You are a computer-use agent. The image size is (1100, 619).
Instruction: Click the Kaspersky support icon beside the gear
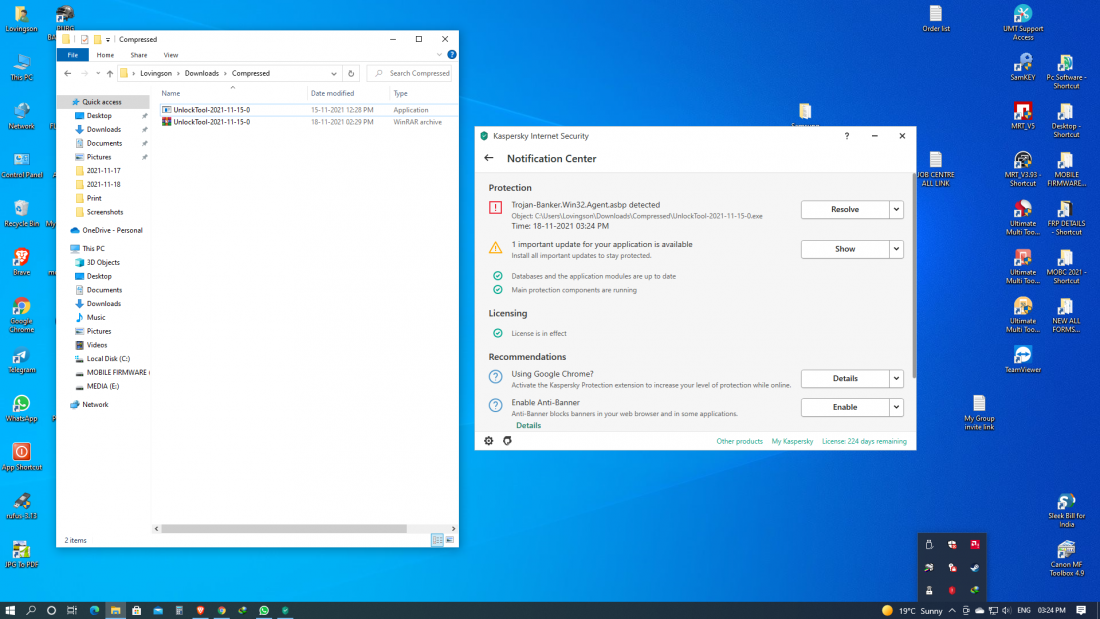507,441
